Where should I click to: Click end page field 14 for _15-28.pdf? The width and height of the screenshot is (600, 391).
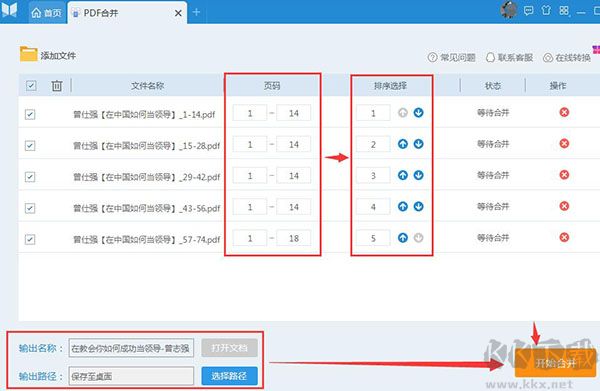293,145
